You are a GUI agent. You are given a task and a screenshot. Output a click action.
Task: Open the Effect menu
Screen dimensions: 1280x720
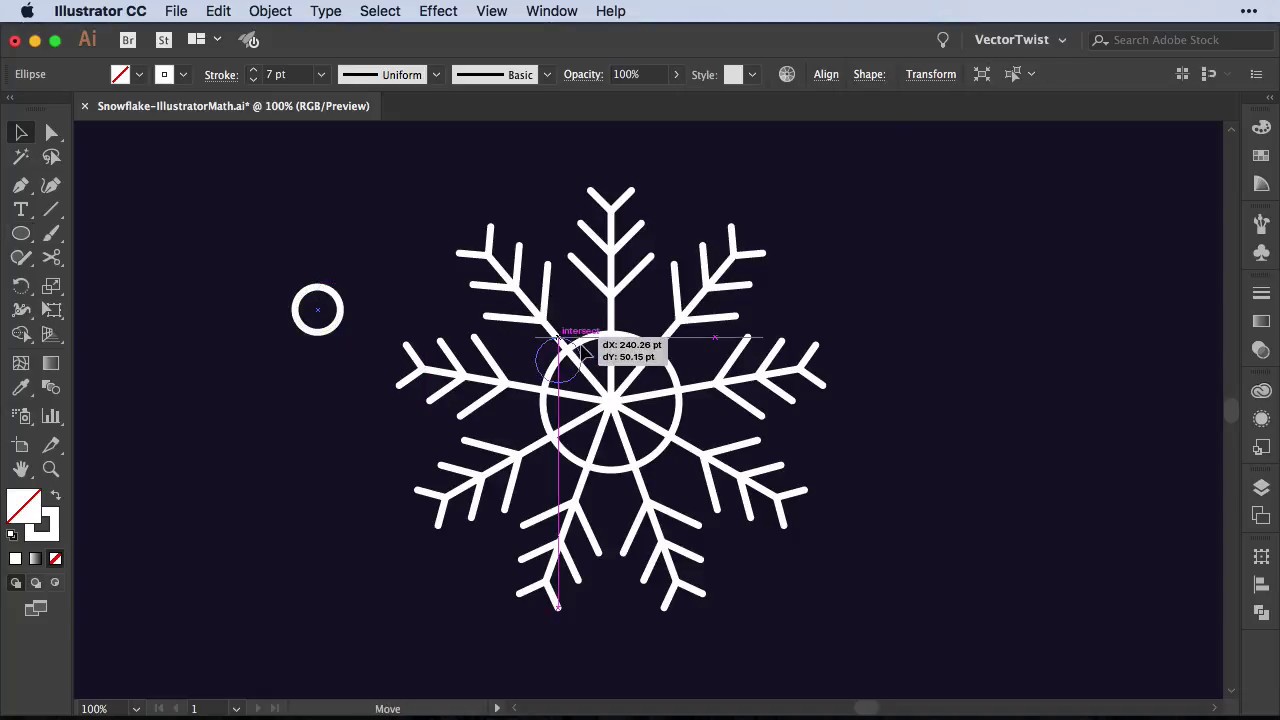pos(438,11)
